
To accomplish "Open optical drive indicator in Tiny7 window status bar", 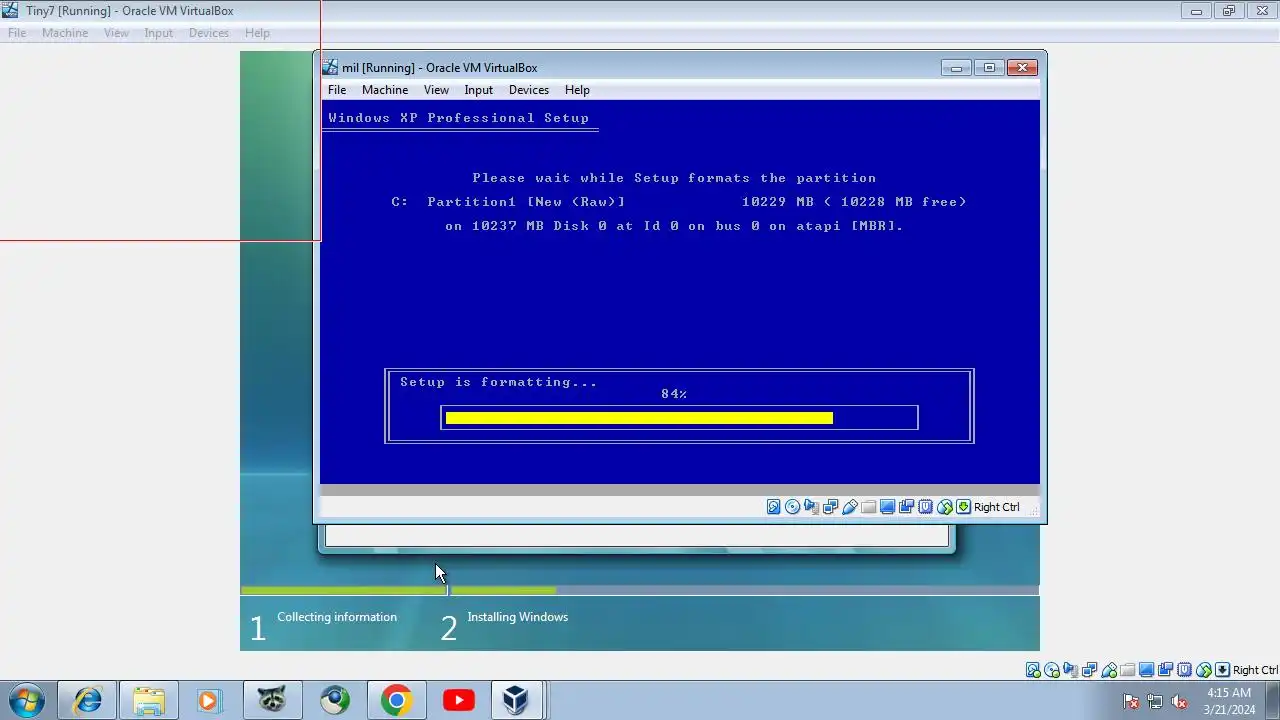I will [1051, 670].
